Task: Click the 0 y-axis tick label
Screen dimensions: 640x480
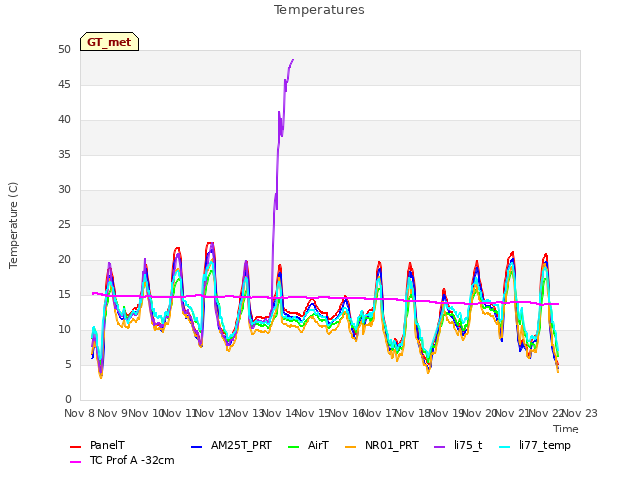Action: click(68, 400)
